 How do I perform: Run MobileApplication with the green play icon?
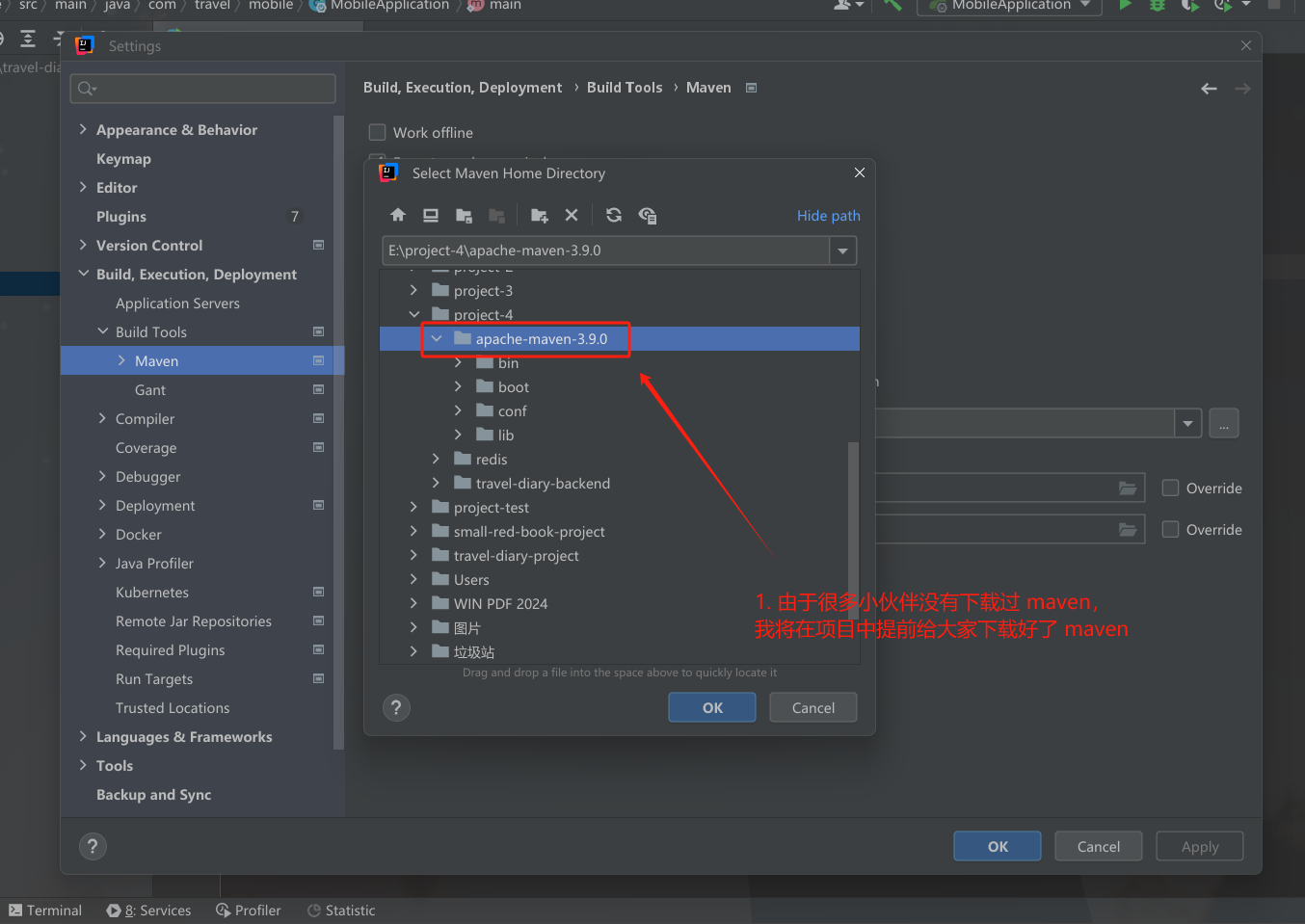[1125, 5]
